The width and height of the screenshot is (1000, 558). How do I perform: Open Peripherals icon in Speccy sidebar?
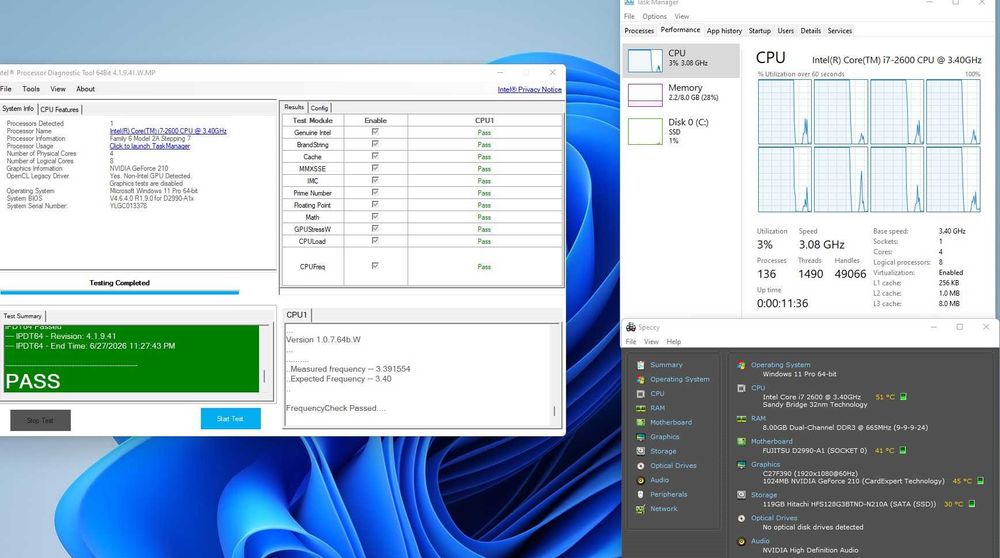click(640, 494)
